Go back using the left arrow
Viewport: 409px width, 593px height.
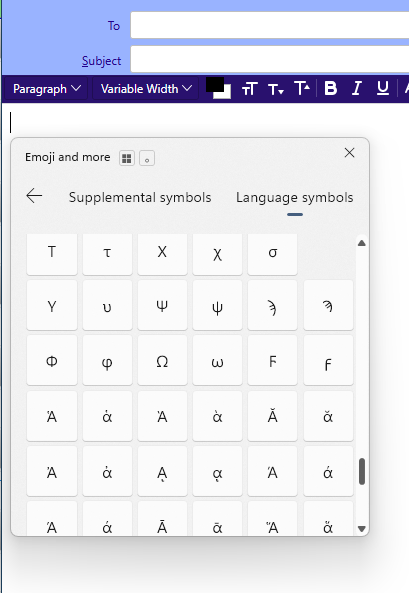click(34, 196)
